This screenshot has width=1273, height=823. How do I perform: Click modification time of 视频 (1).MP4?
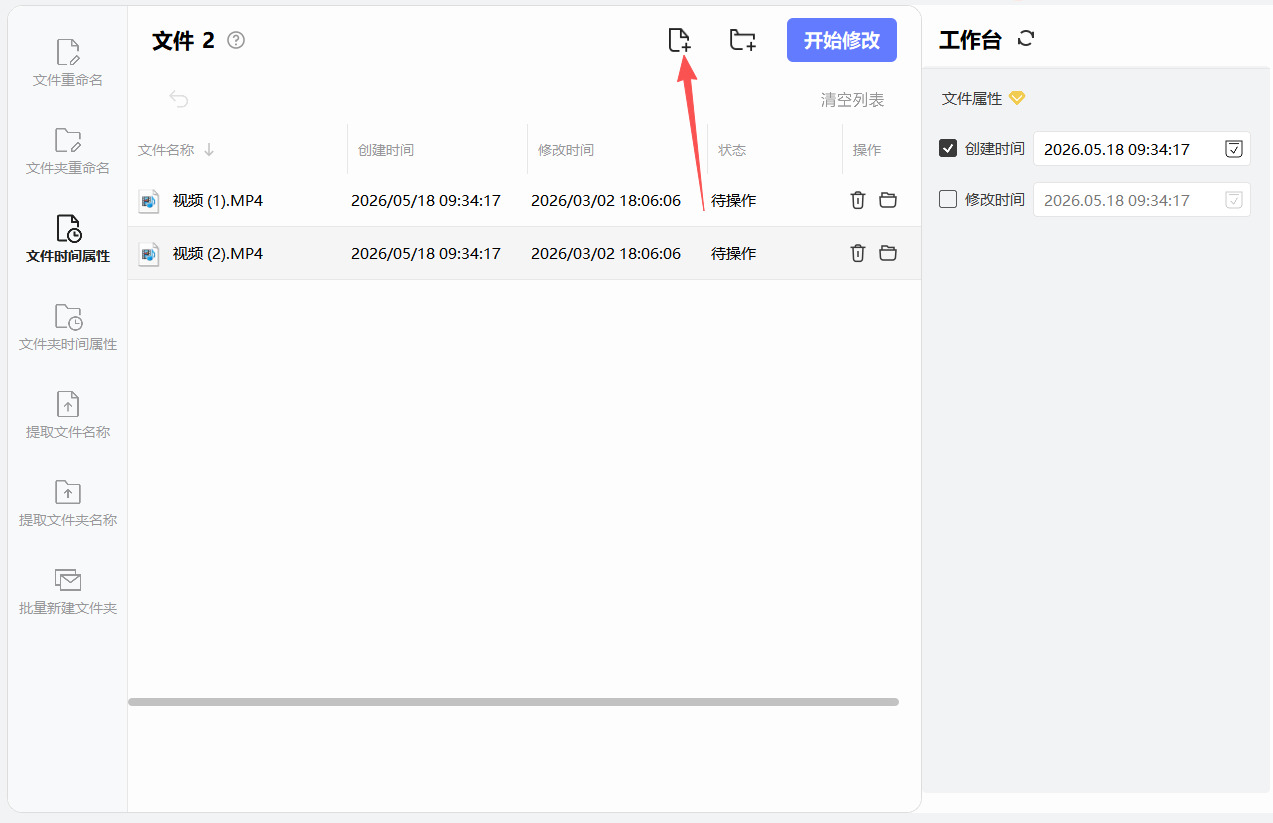[606, 200]
